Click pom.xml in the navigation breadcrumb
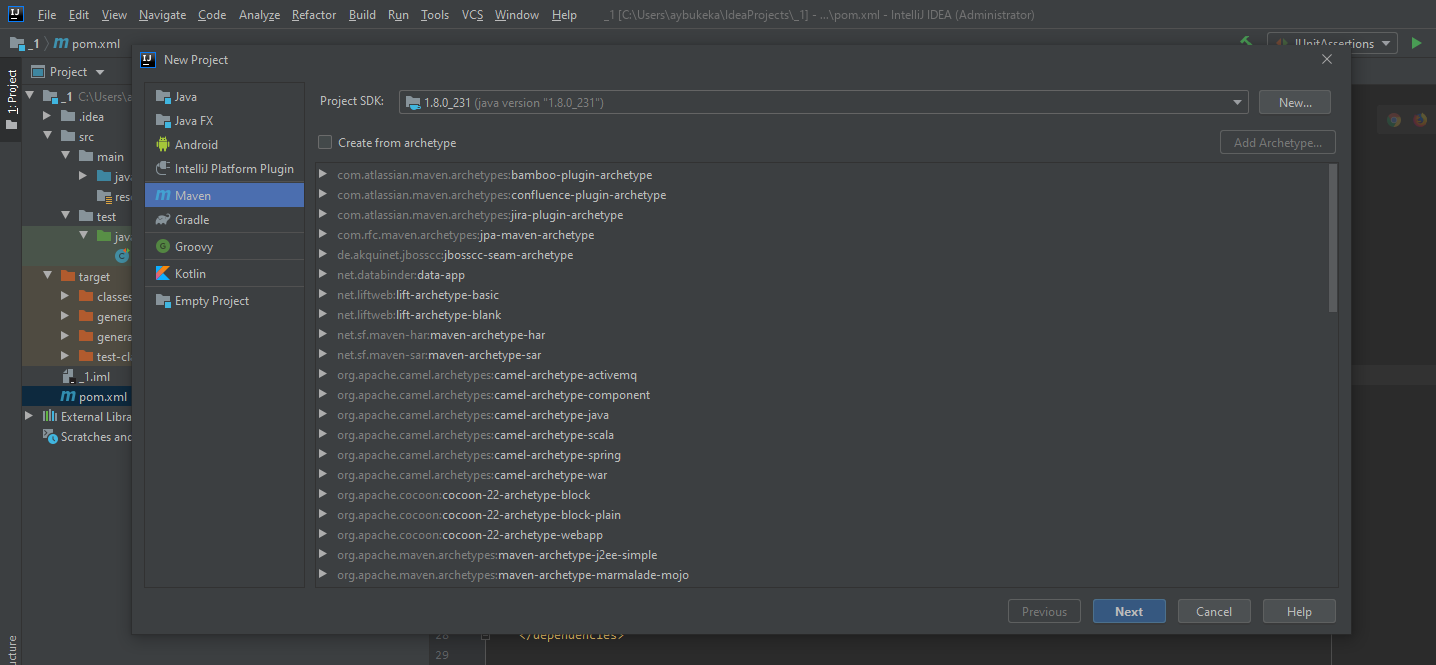The image size is (1436, 665). [86, 44]
